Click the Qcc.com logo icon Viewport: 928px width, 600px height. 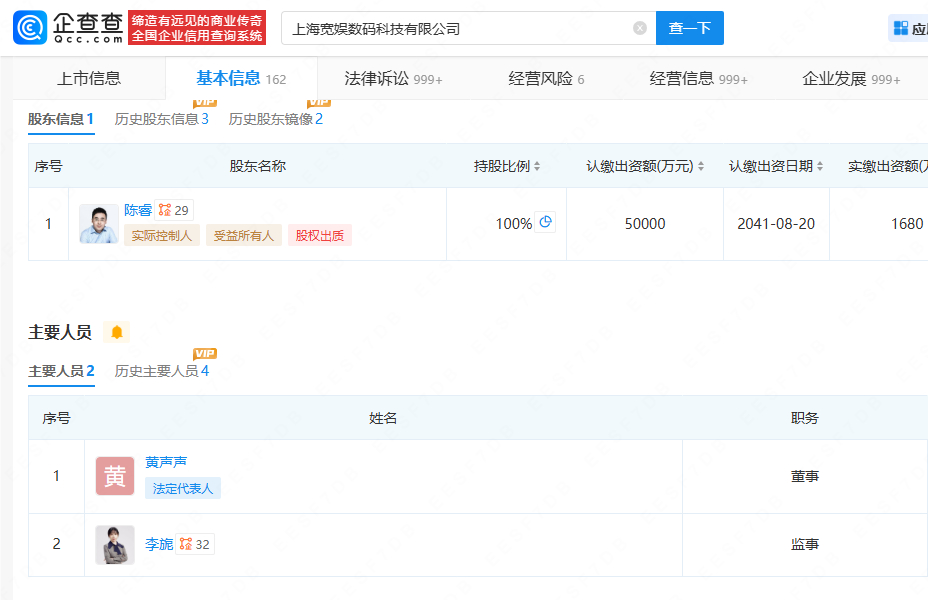30,28
